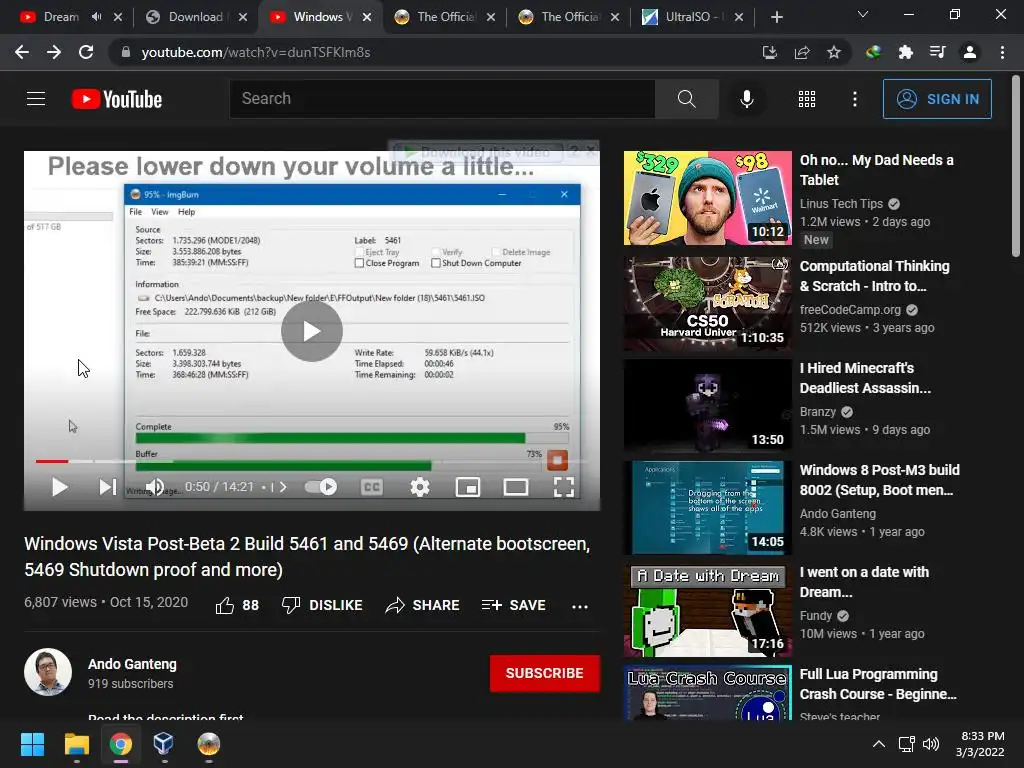Screen dimensions: 1024x768
Task: Switch to the UltraISO tab
Action: point(694,17)
